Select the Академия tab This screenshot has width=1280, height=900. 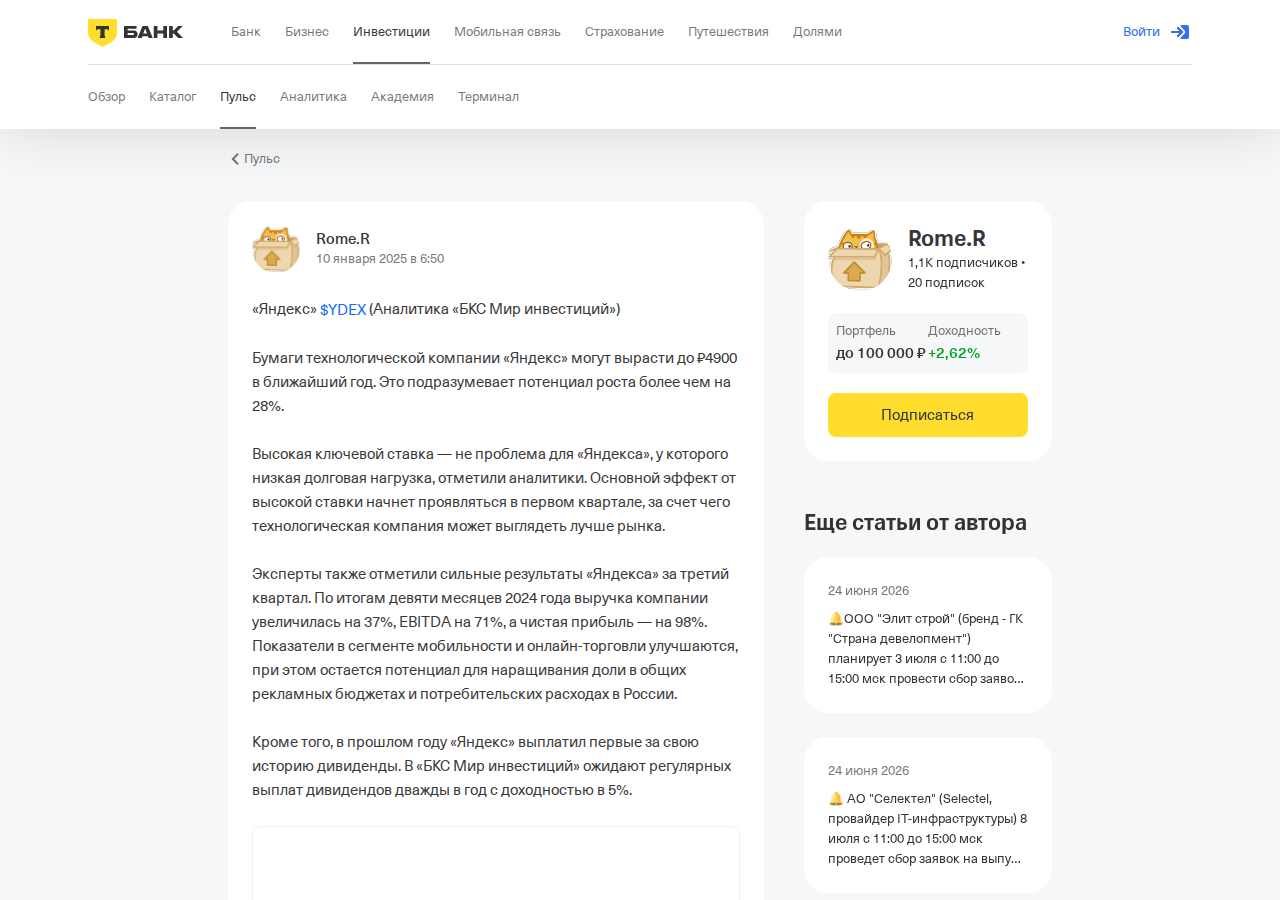[402, 97]
